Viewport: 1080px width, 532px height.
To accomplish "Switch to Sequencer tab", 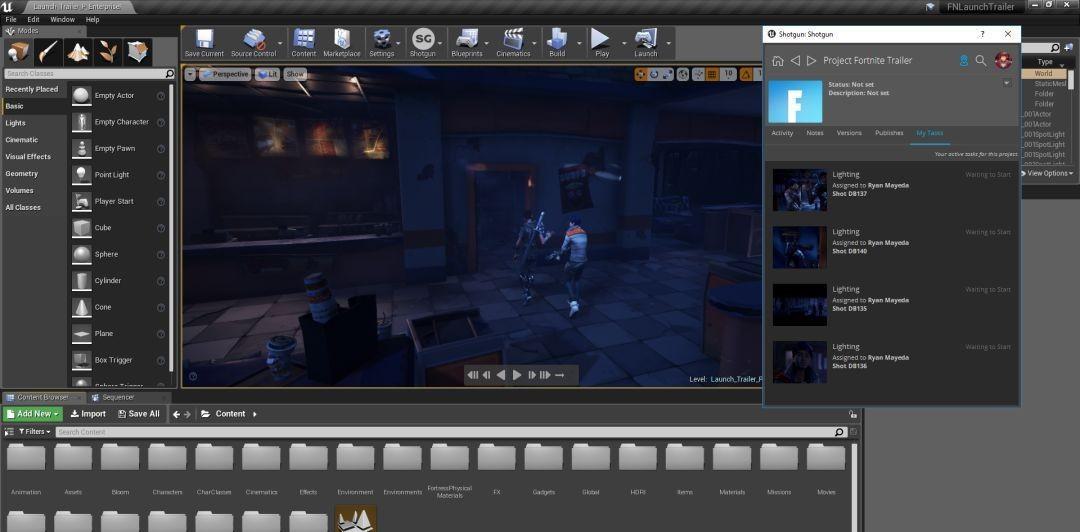I will pos(118,398).
